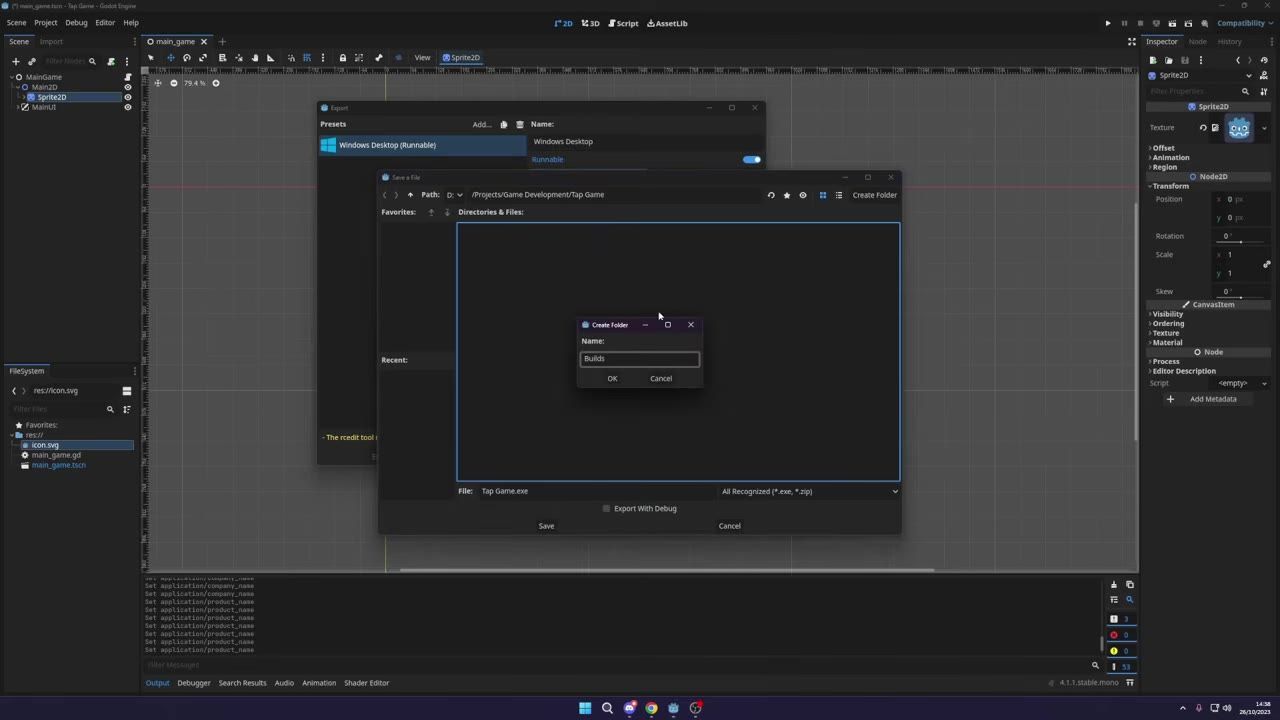
Task: Click Add... preset button
Action: 482,124
